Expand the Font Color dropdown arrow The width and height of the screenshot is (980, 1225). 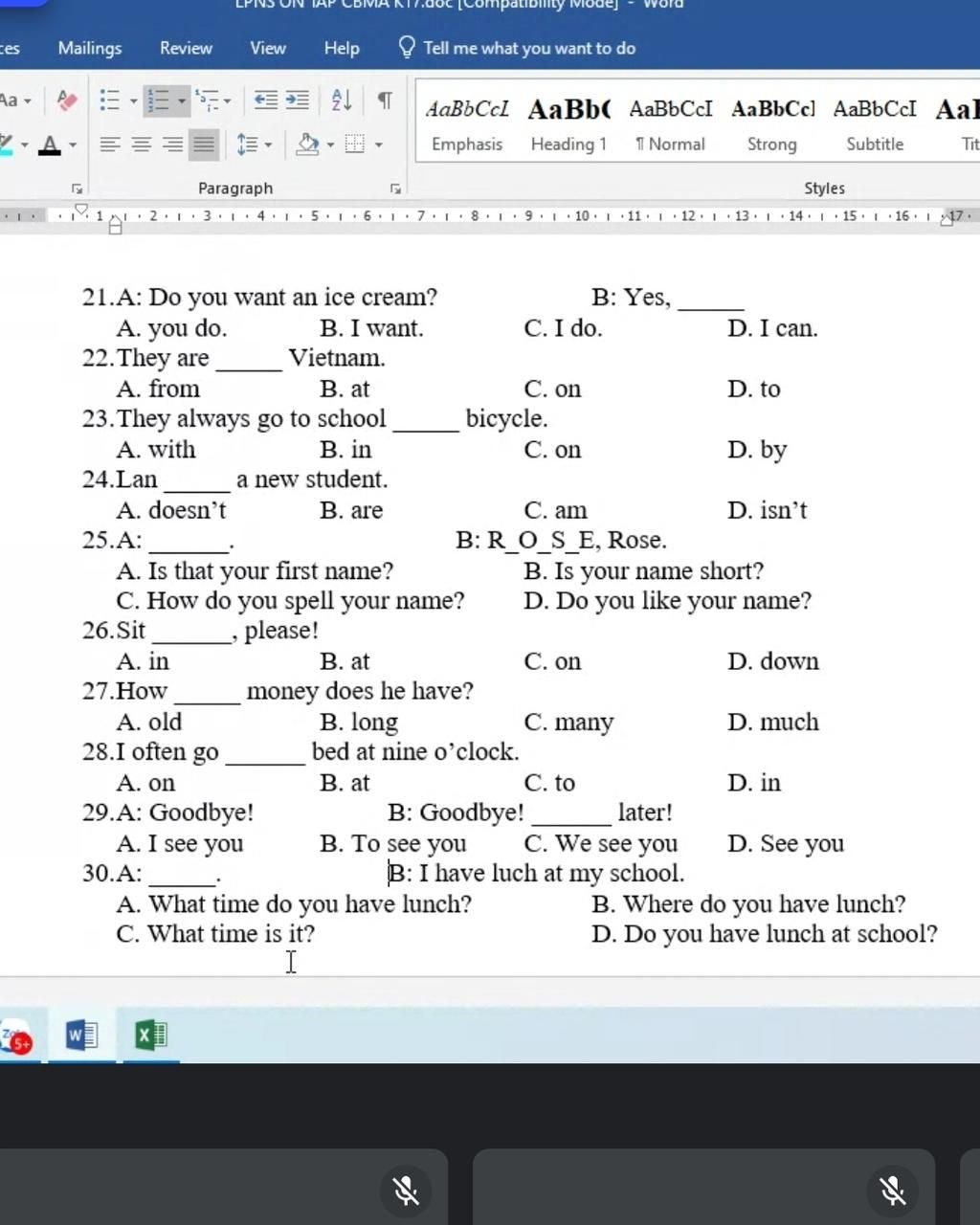(72, 145)
